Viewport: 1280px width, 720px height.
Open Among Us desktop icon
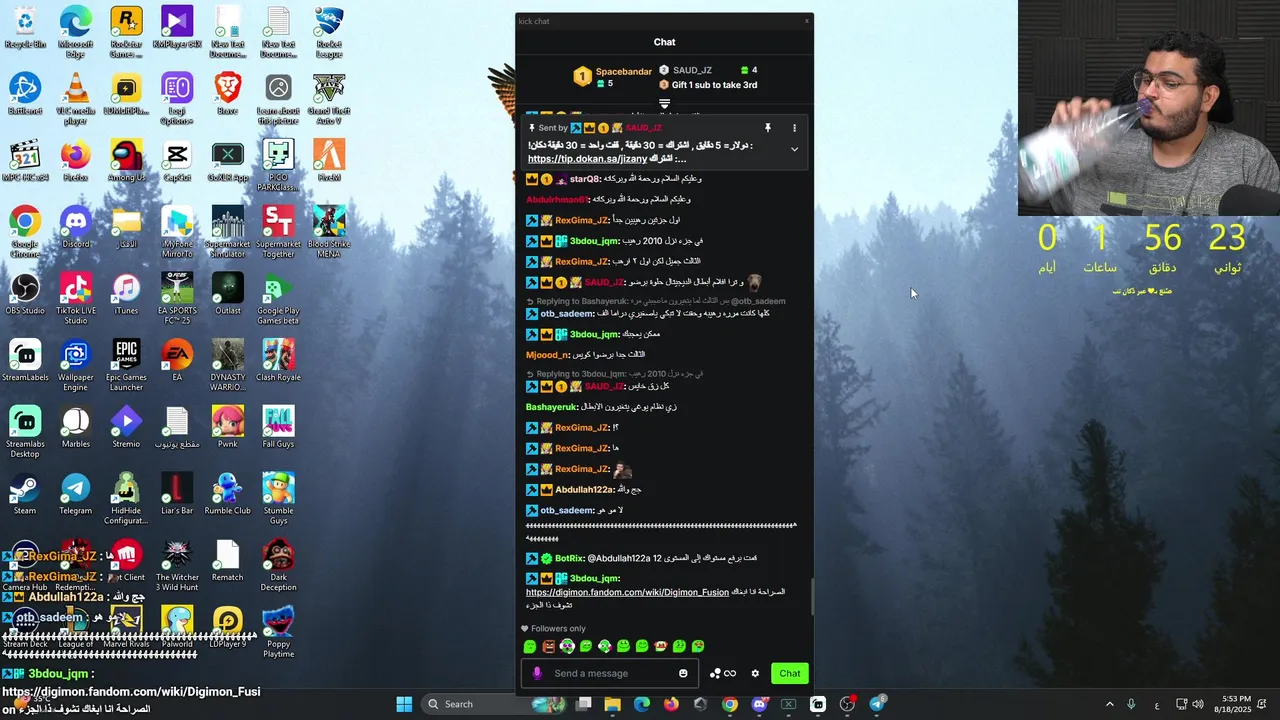click(x=126, y=161)
